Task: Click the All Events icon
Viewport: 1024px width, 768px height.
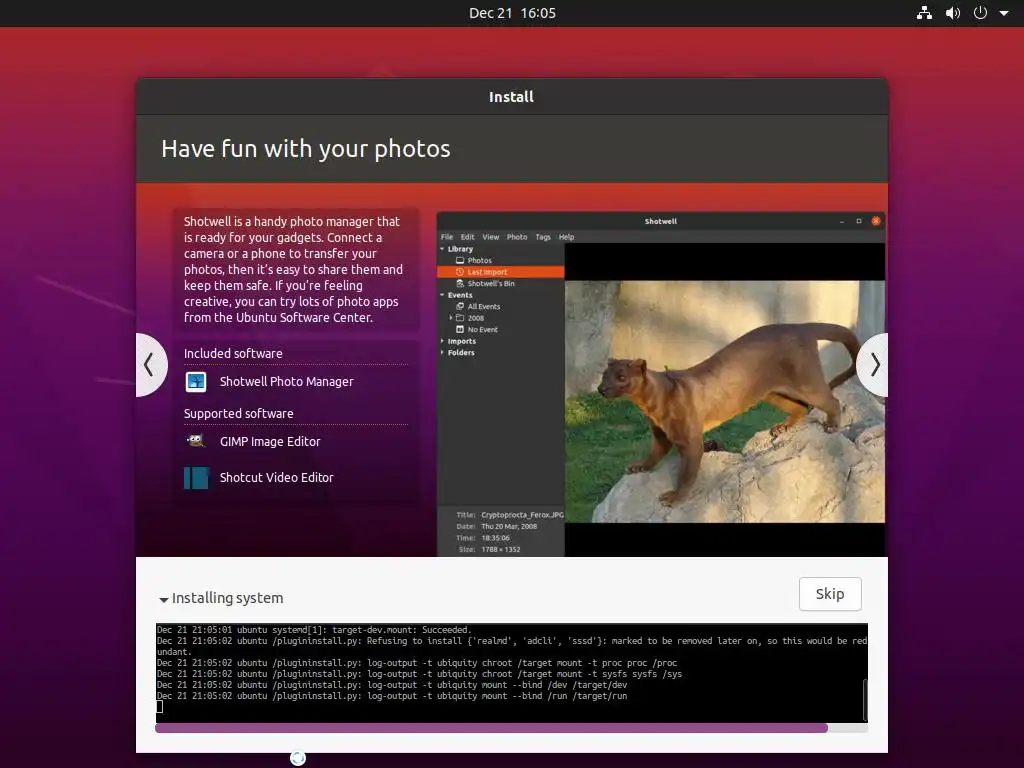Action: (460, 306)
